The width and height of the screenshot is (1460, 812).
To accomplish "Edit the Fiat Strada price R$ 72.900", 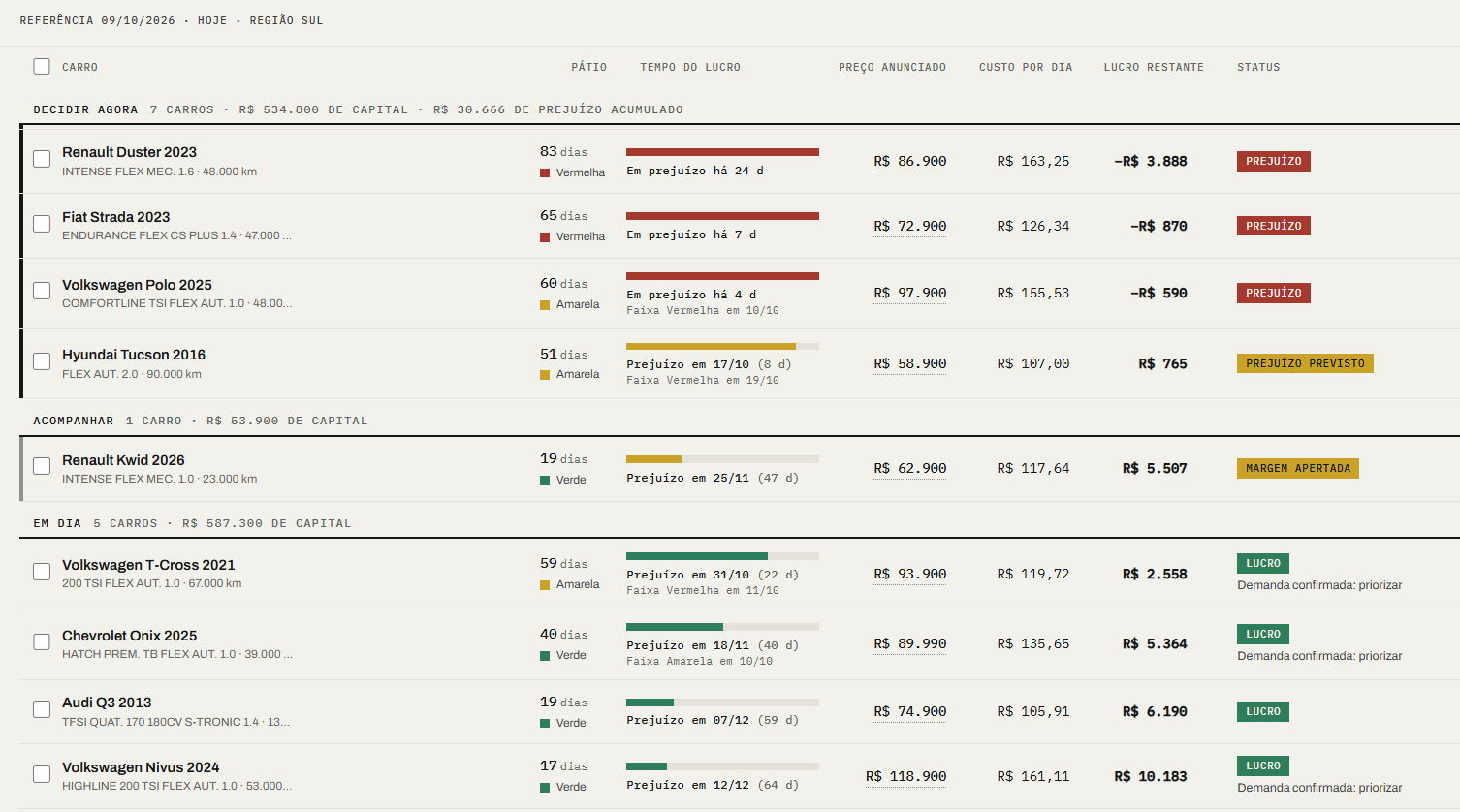I will click(909, 227).
